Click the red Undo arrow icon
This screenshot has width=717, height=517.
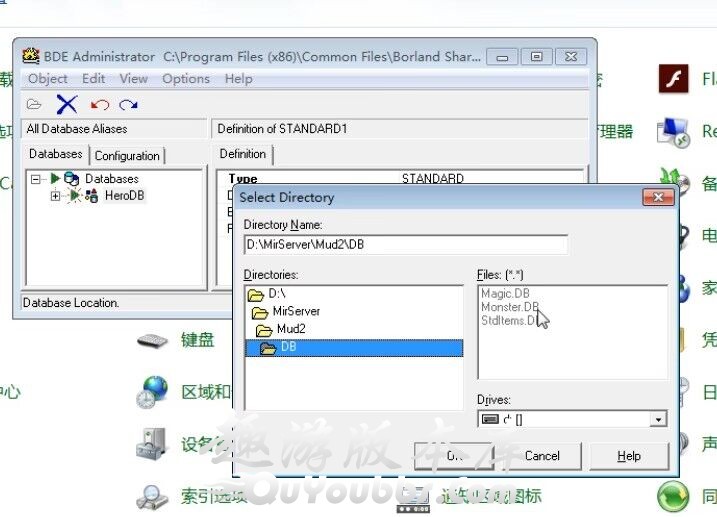[x=99, y=104]
